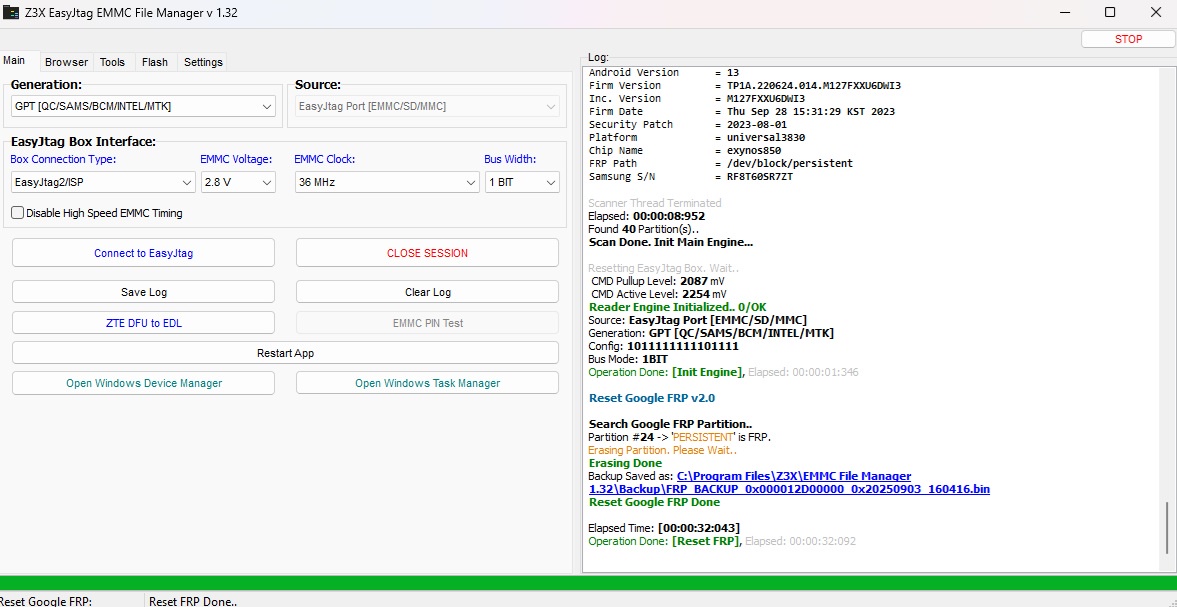Click the Save Log button
Viewport: 1177px width, 607px height.
click(143, 292)
